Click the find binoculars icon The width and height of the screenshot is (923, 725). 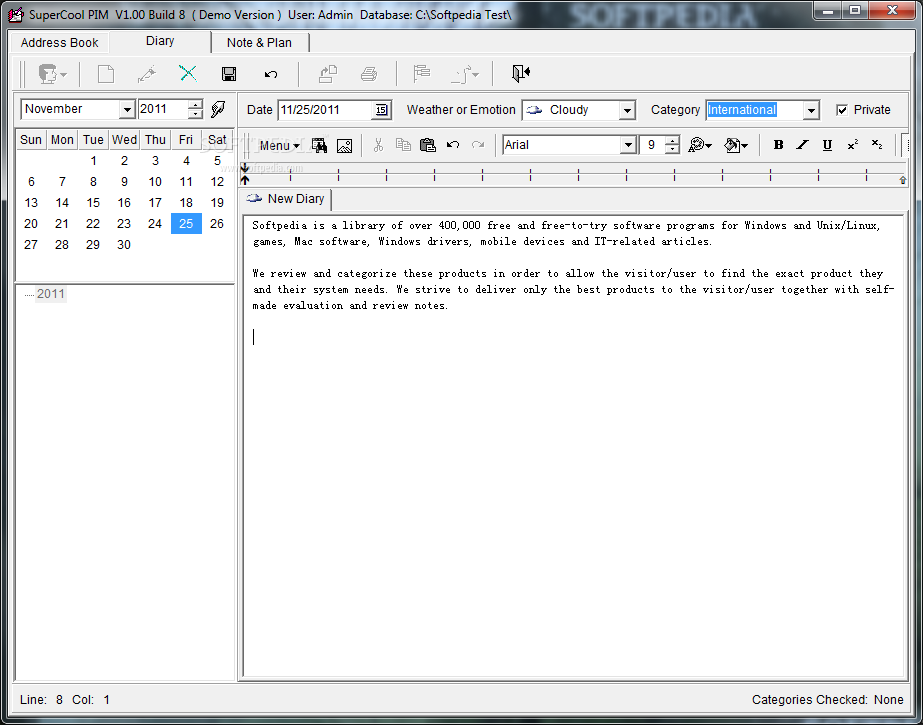(320, 145)
